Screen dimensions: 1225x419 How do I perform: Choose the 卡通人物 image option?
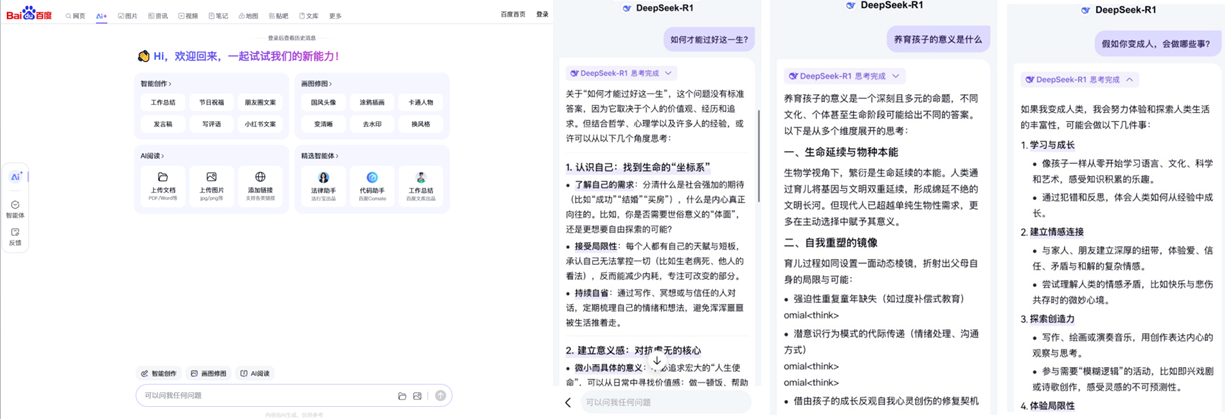421,102
